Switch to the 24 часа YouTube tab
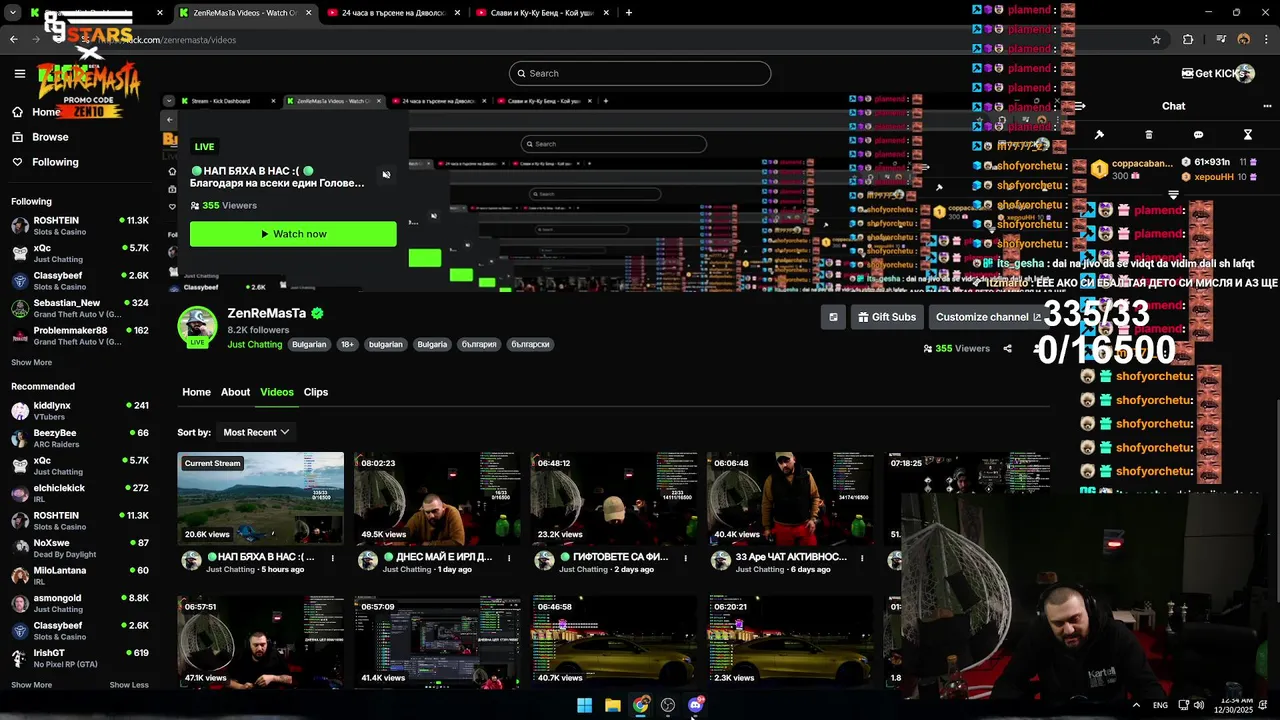Screen dimensions: 1280x720 point(393,13)
